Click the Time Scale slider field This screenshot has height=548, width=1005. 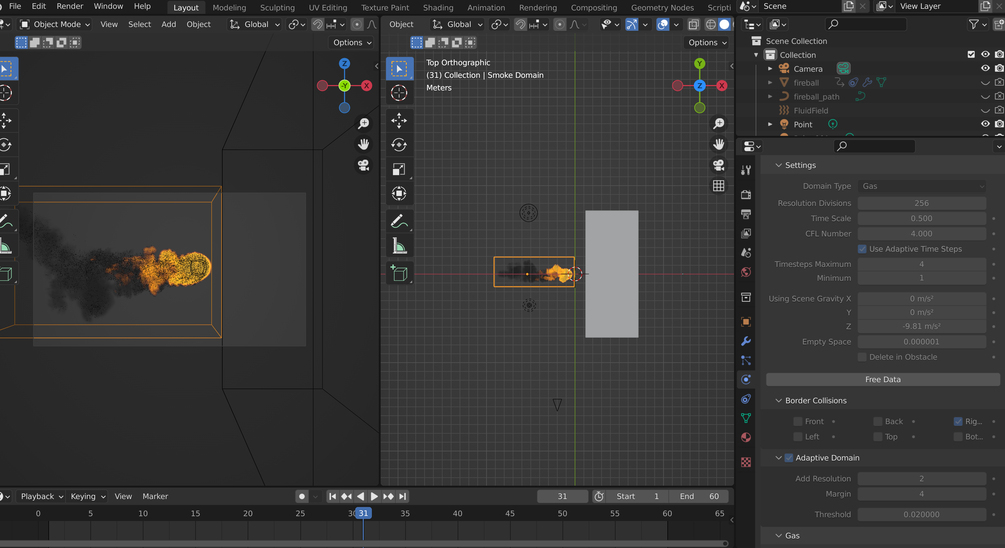click(x=921, y=218)
